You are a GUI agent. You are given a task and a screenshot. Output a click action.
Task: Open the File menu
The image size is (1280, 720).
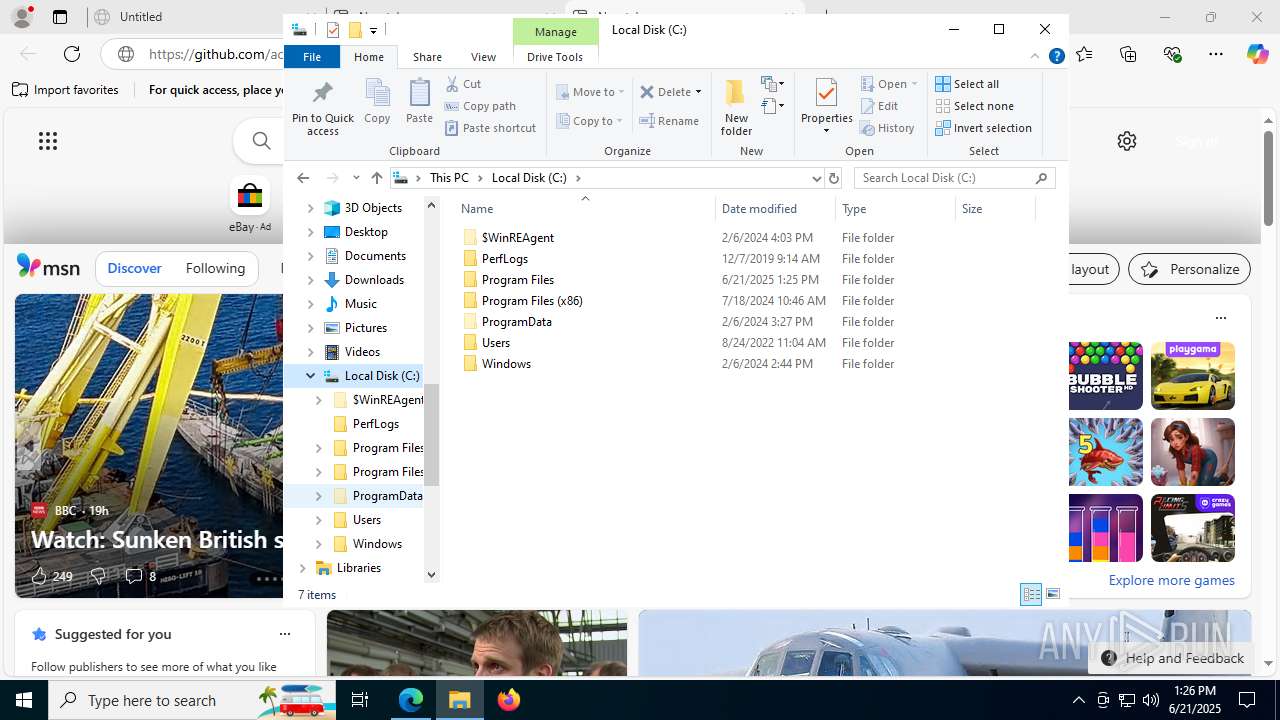click(x=312, y=57)
